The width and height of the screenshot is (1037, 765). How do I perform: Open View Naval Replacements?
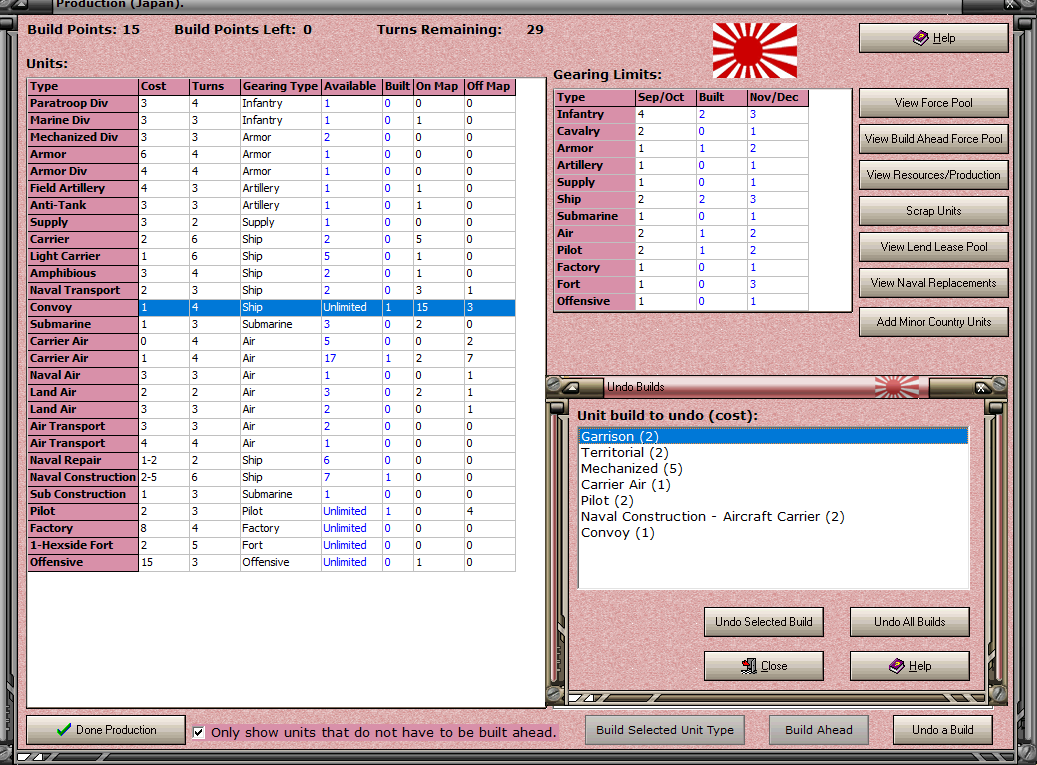[933, 283]
